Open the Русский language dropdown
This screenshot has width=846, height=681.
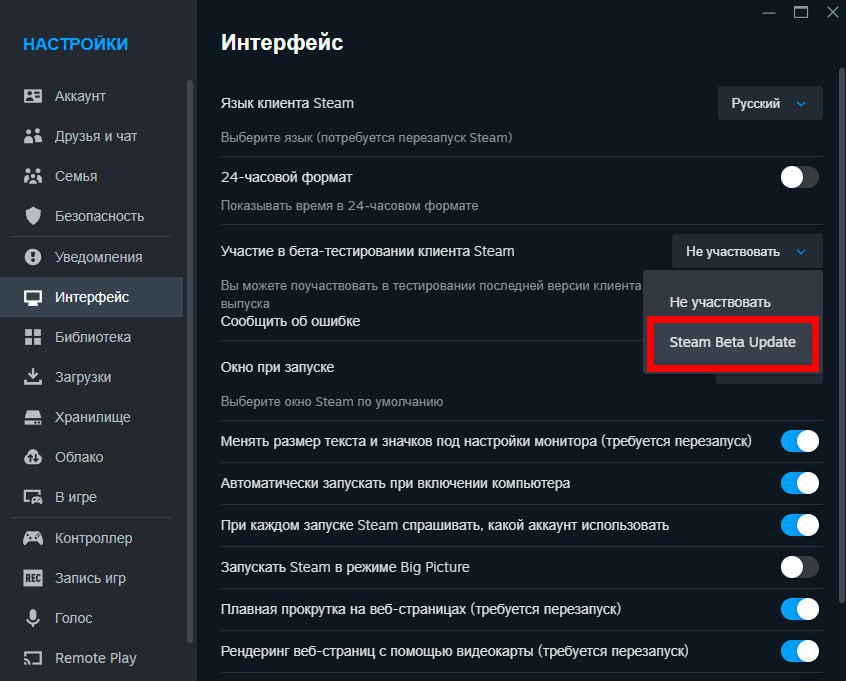(770, 103)
